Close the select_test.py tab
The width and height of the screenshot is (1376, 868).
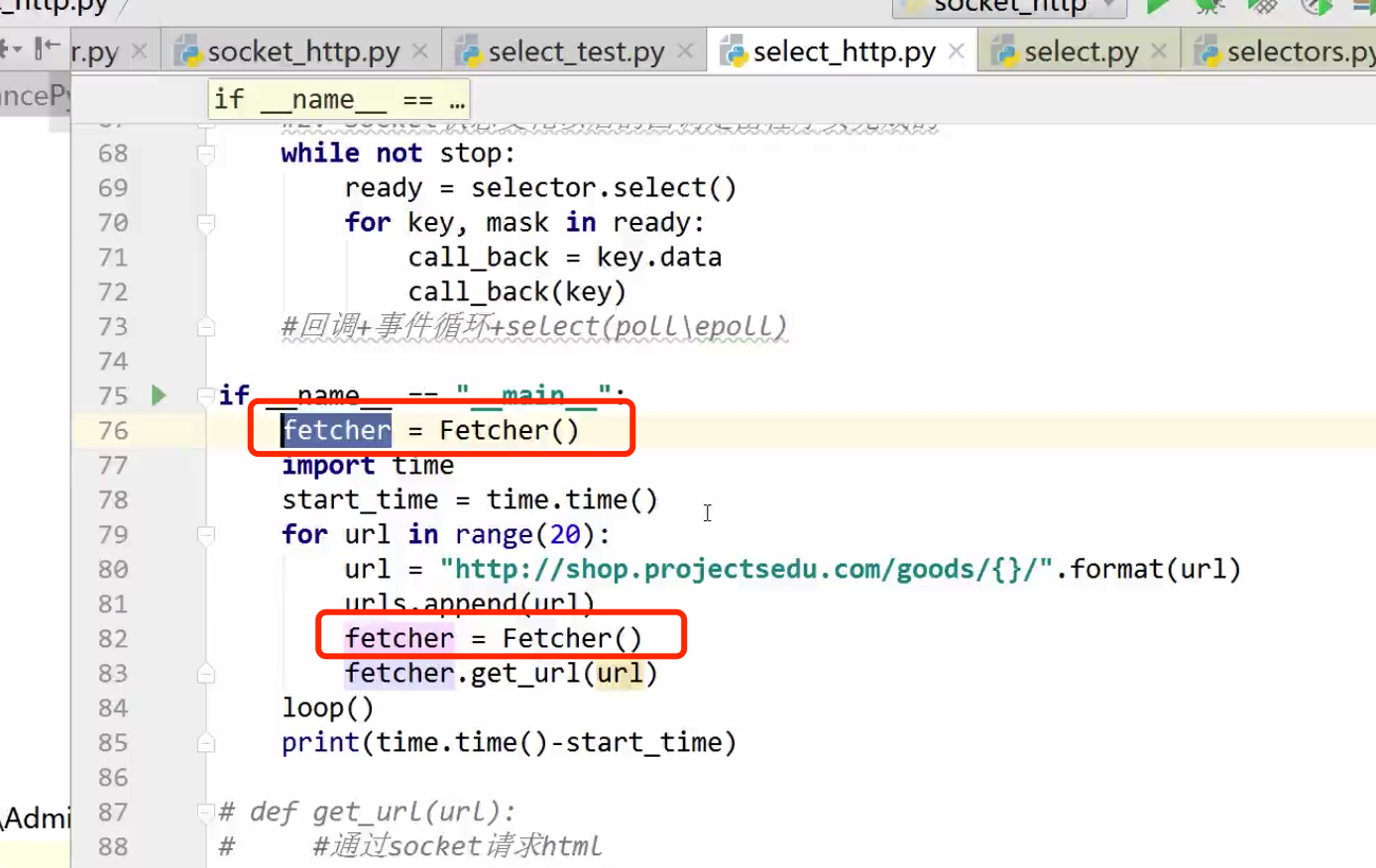point(685,51)
